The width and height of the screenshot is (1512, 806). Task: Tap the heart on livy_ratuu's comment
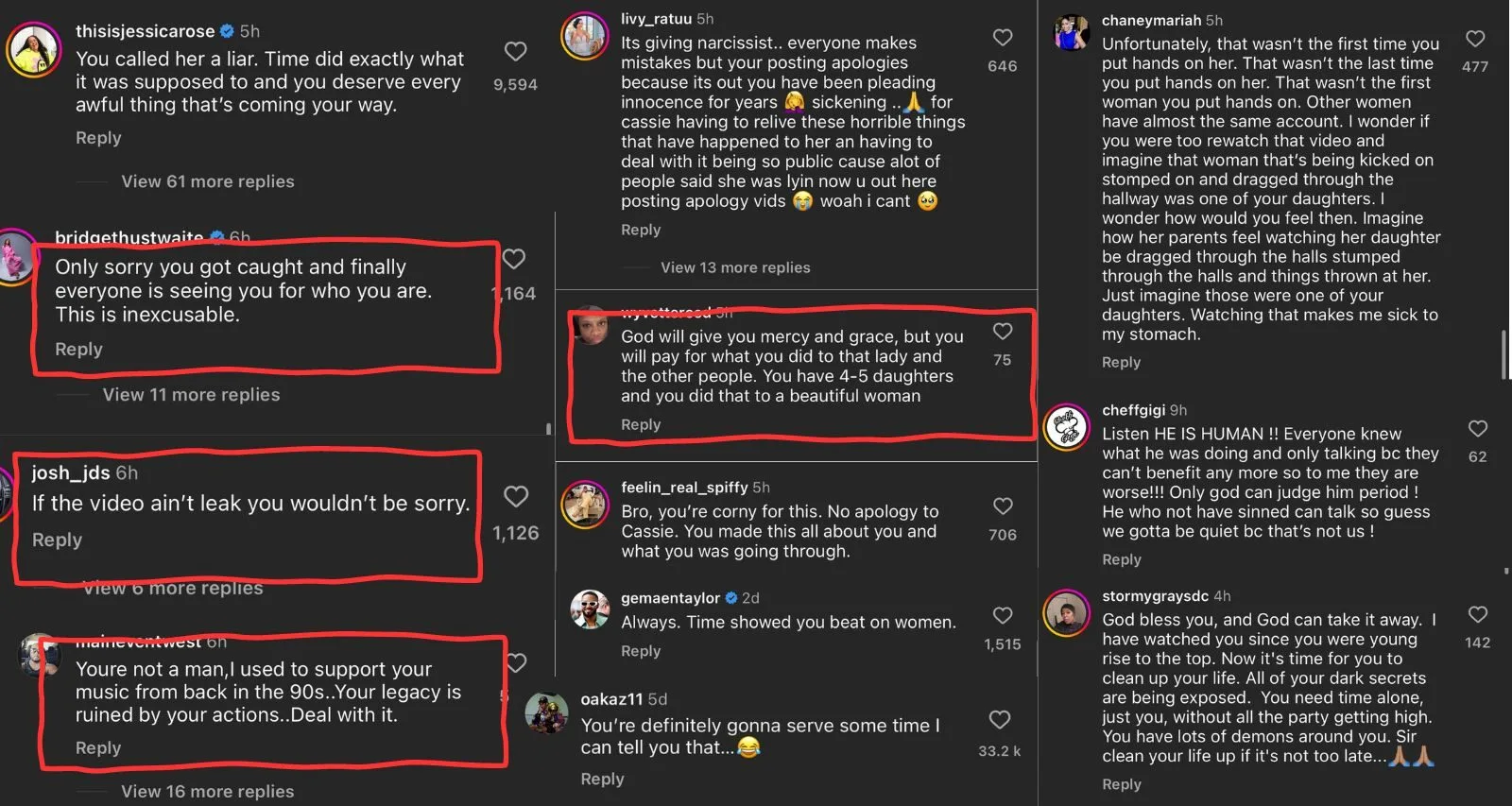1003,38
